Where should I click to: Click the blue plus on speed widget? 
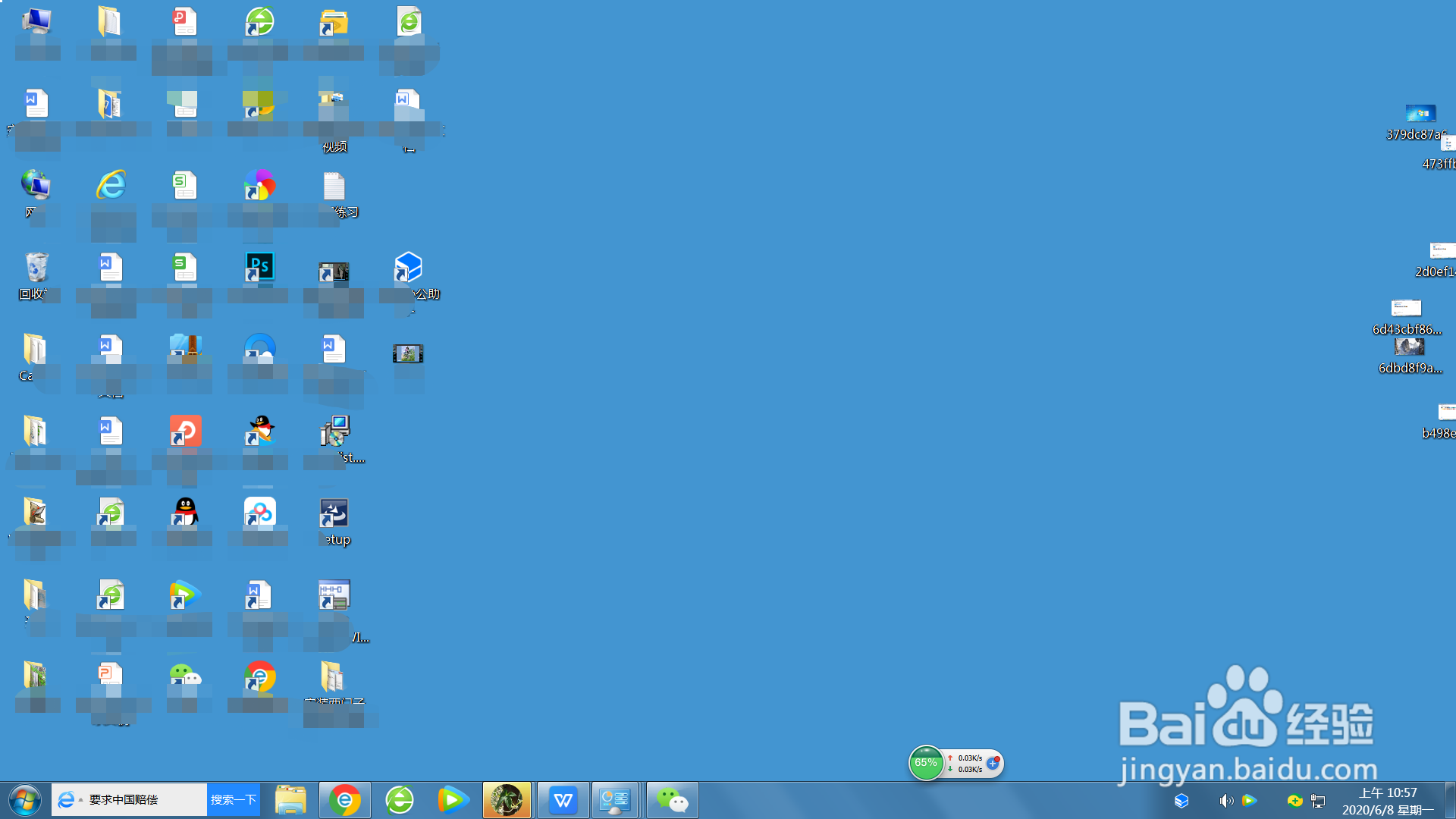pos(993,763)
